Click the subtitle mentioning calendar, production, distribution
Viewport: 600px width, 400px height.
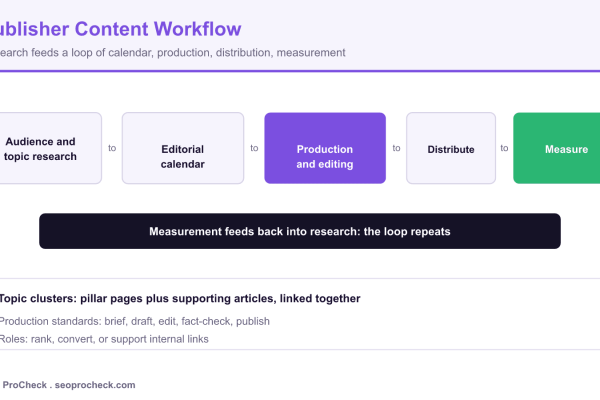tap(173, 53)
